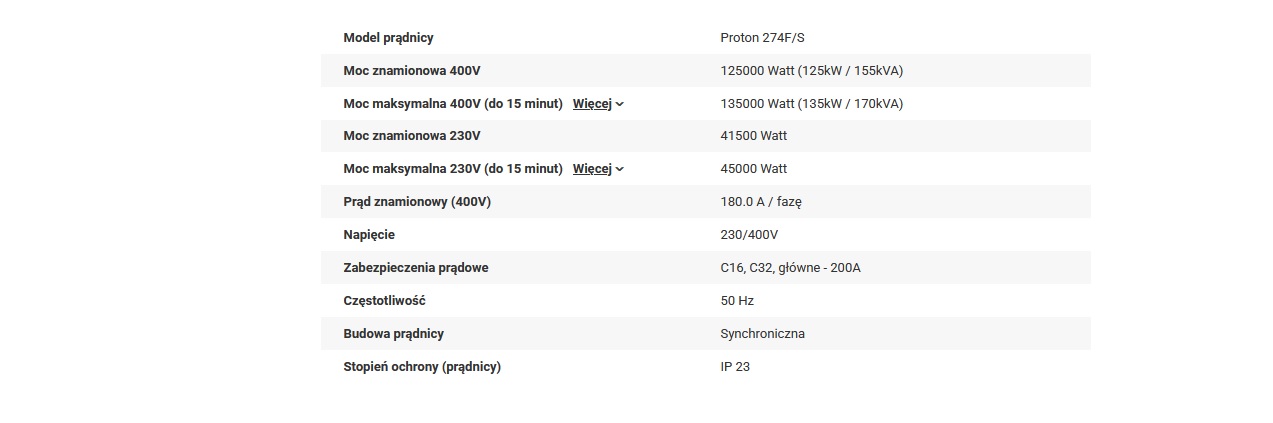Click the 125000 Watt (125kW / 155kVA) value
Image resolution: width=1273 pixels, height=423 pixels.
point(811,71)
